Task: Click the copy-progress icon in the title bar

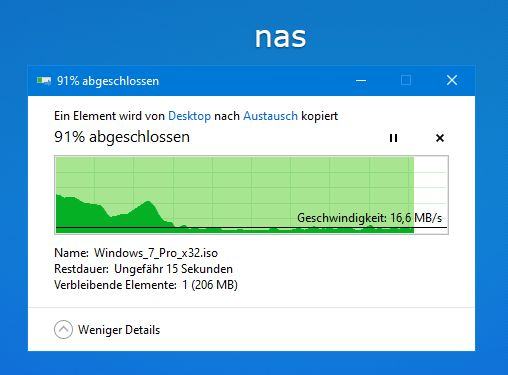Action: tap(44, 80)
